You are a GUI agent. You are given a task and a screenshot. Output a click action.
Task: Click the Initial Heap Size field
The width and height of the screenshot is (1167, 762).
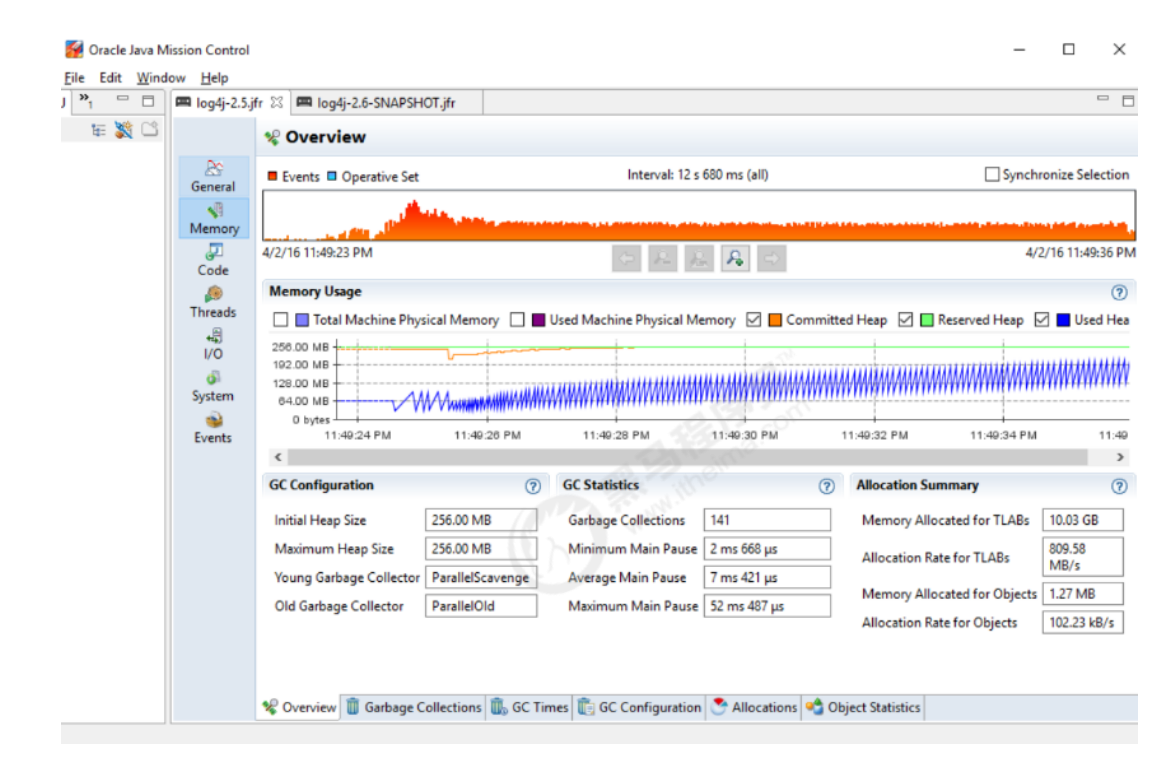click(481, 520)
